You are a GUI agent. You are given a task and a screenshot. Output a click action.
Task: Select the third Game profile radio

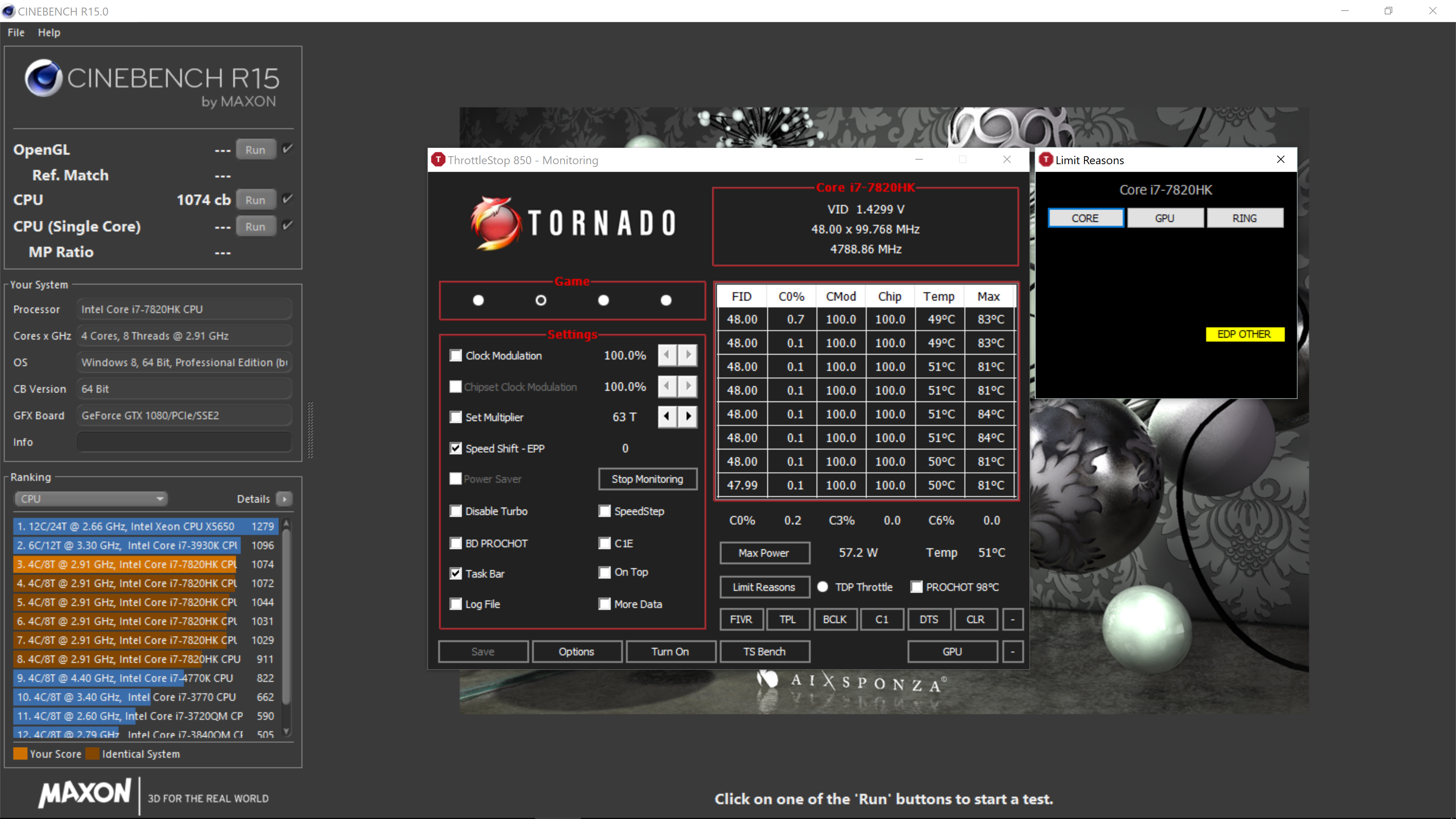[x=604, y=300]
